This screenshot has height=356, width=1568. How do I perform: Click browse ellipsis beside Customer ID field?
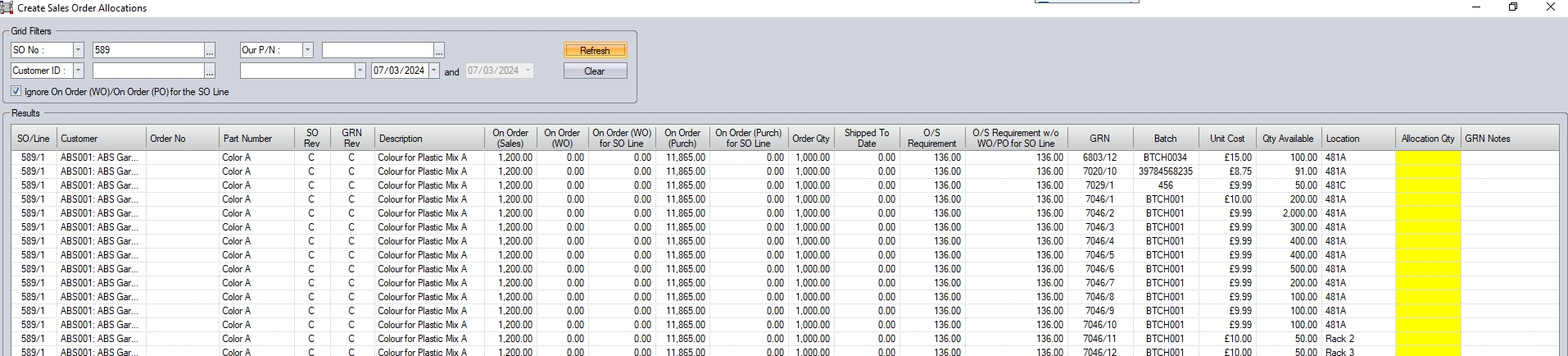210,72
